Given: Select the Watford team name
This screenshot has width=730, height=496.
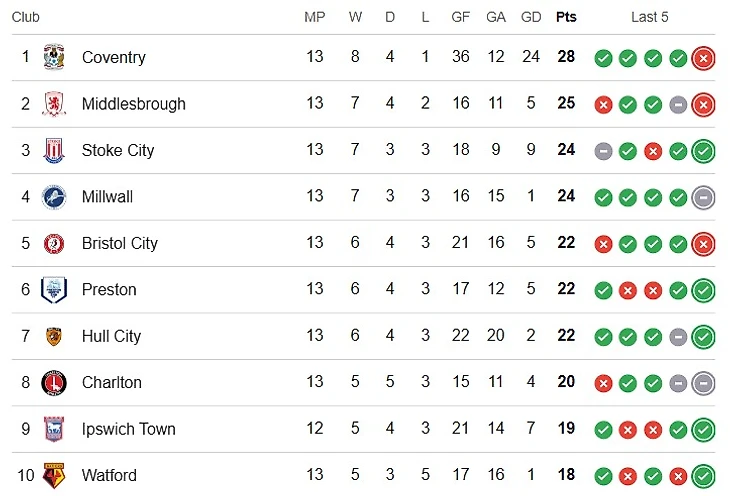Looking at the screenshot, I should (109, 475).
